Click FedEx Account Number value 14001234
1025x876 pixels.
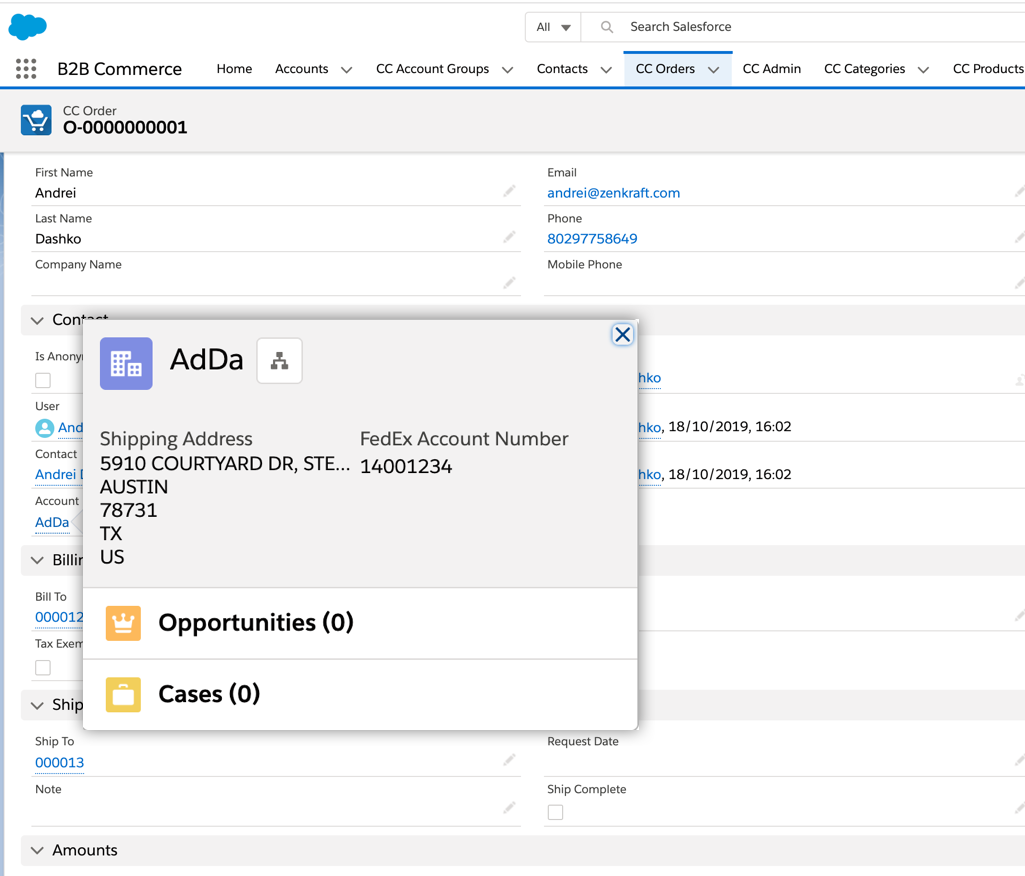coord(406,466)
